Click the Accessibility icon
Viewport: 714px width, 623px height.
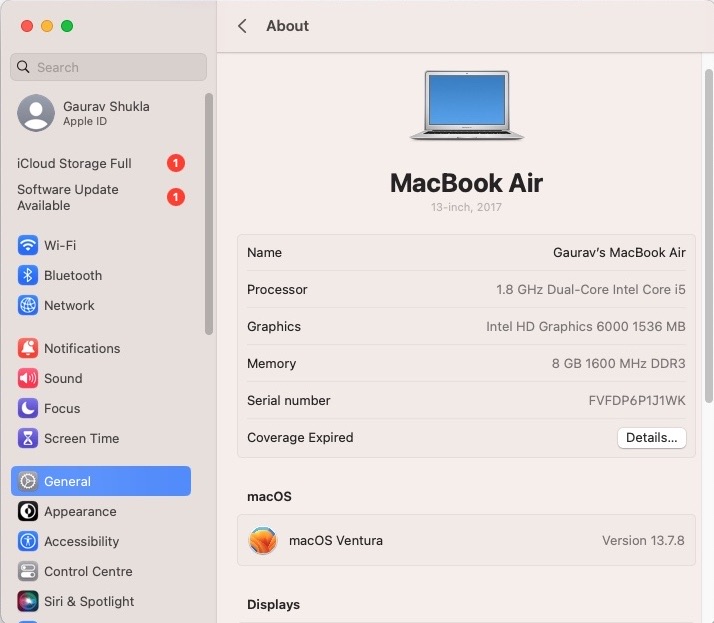pyautogui.click(x=28, y=541)
